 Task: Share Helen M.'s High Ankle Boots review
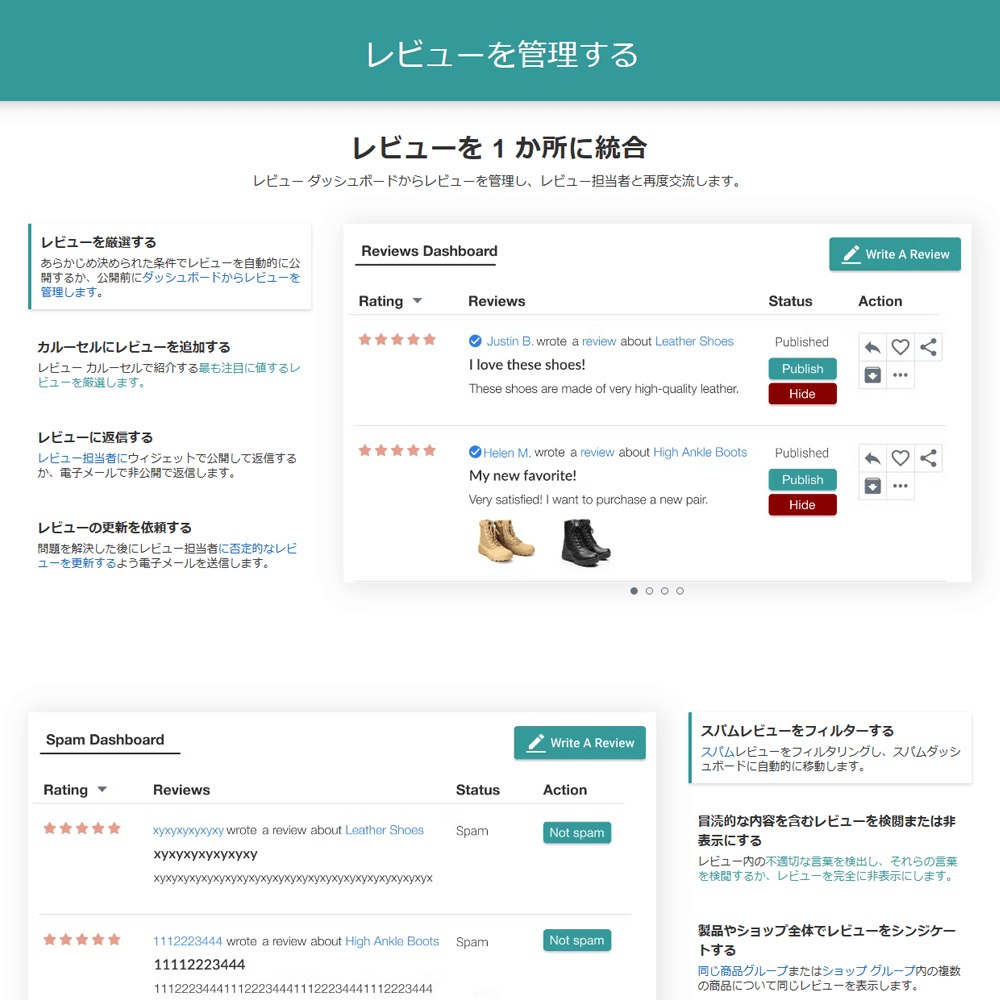[928, 458]
